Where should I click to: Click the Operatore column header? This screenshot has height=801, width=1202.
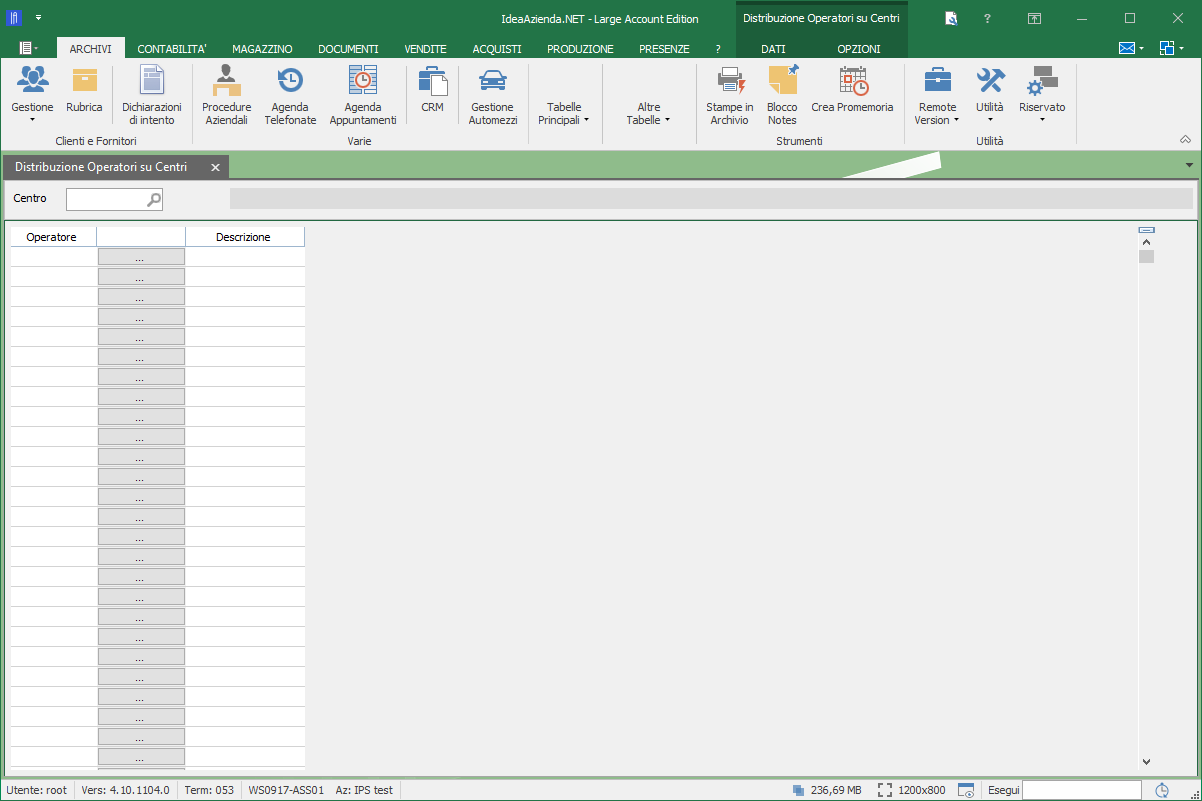pyautogui.click(x=52, y=237)
